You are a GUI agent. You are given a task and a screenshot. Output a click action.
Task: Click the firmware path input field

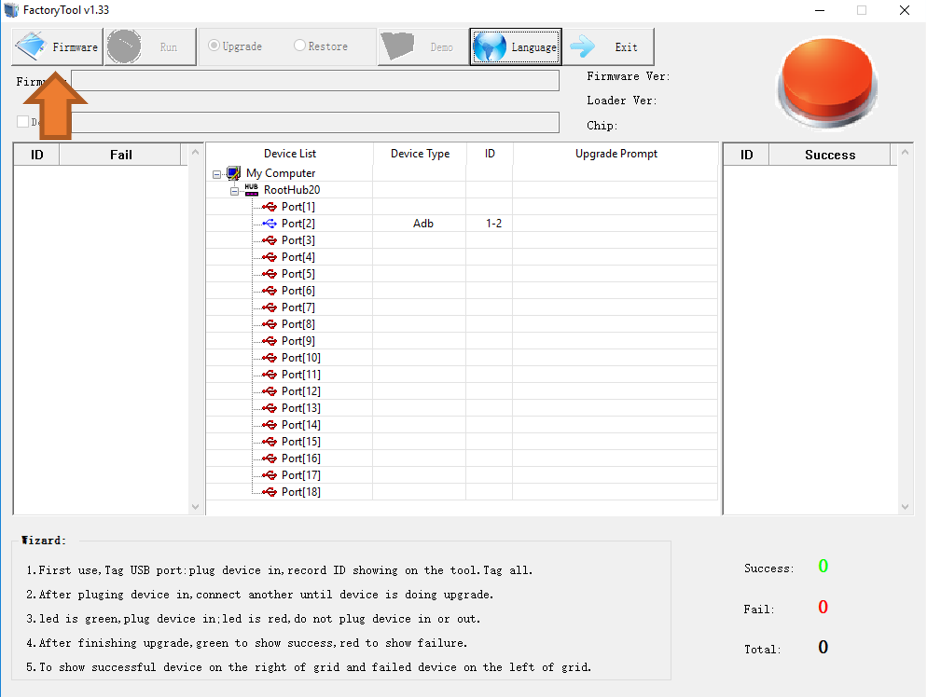315,80
